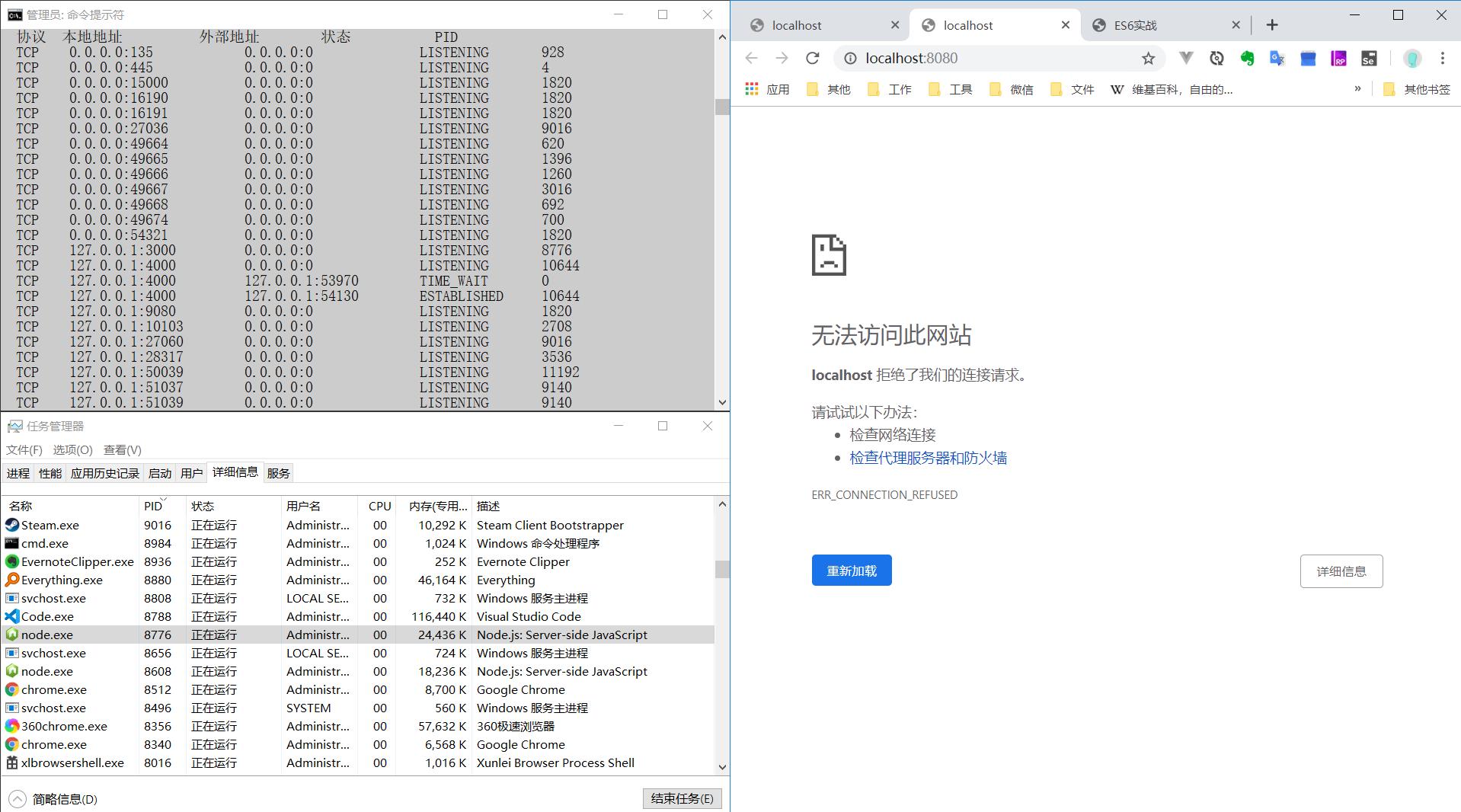Click the Code.exe VS Code icon
The width and height of the screenshot is (1461, 812).
(12, 616)
